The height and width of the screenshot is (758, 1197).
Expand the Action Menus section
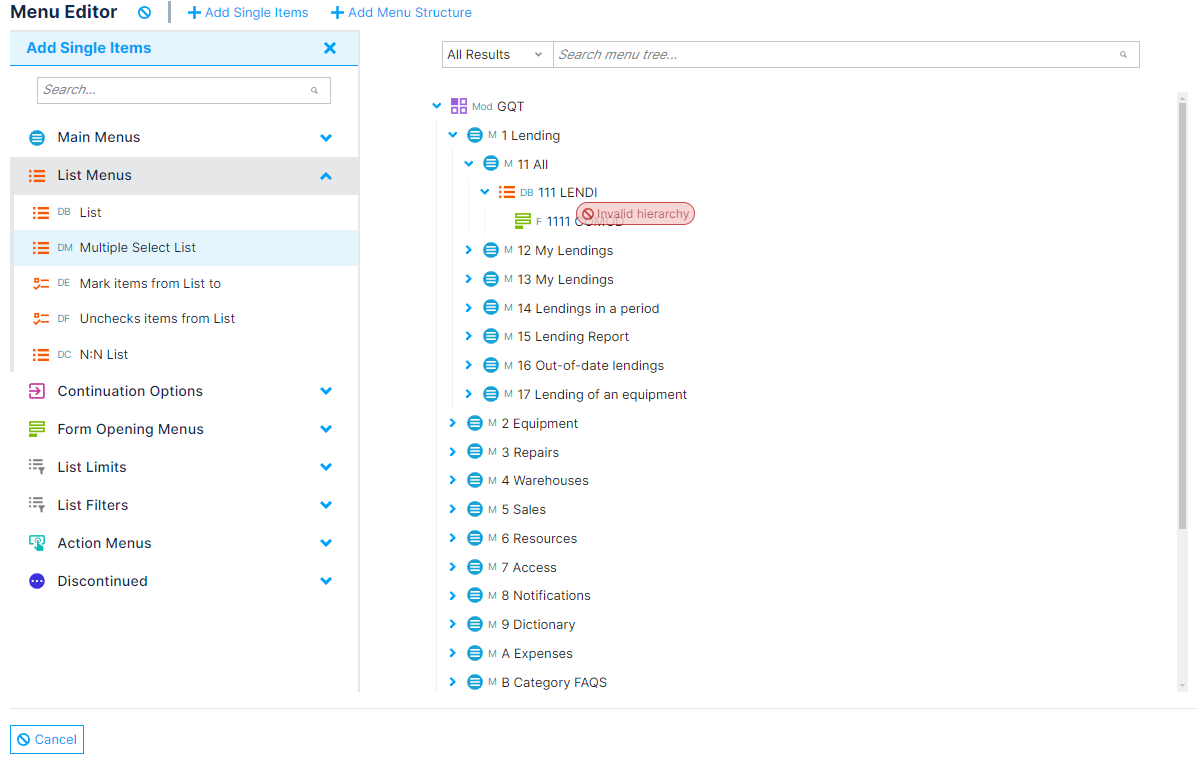click(326, 543)
